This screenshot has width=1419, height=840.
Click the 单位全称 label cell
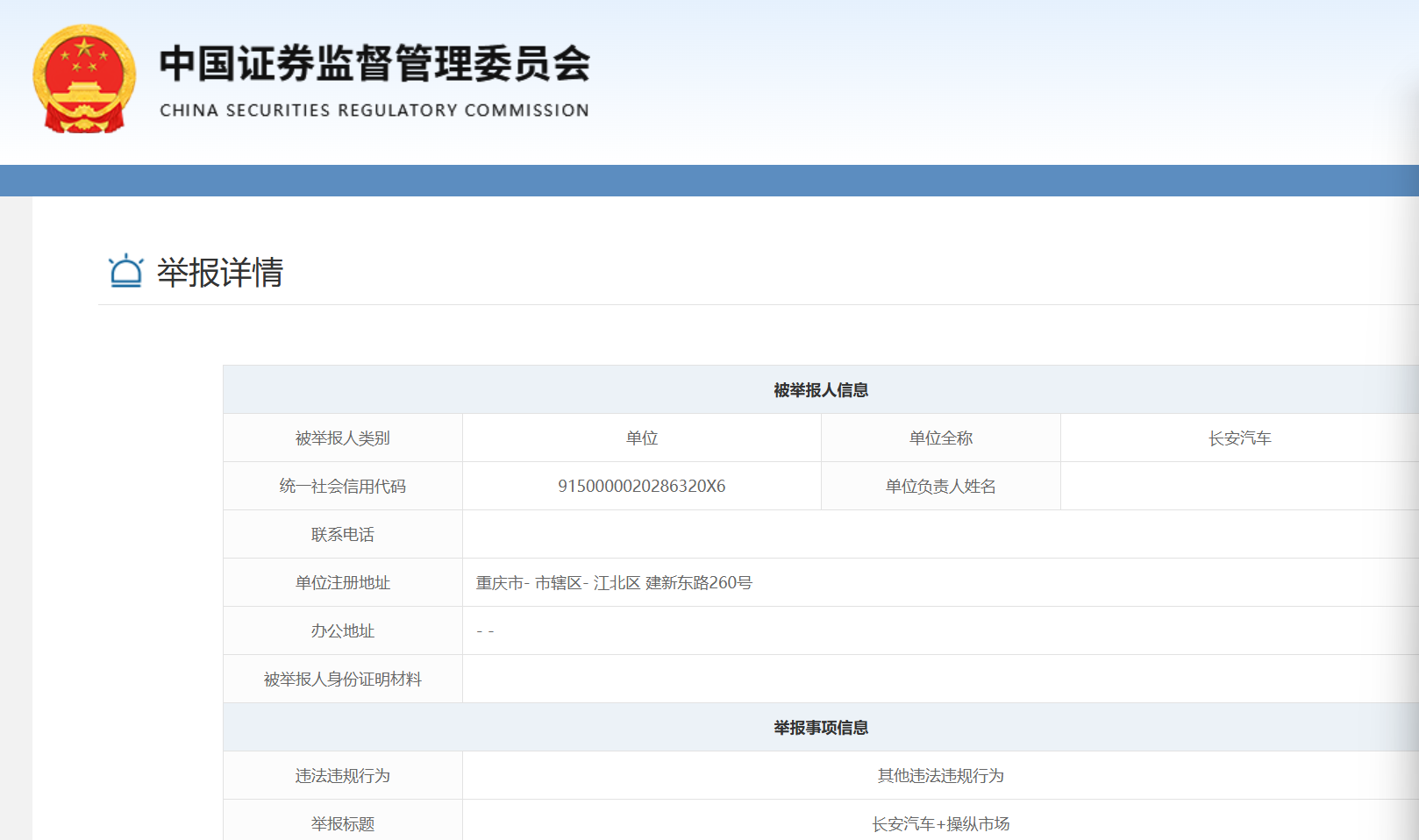pos(941,438)
